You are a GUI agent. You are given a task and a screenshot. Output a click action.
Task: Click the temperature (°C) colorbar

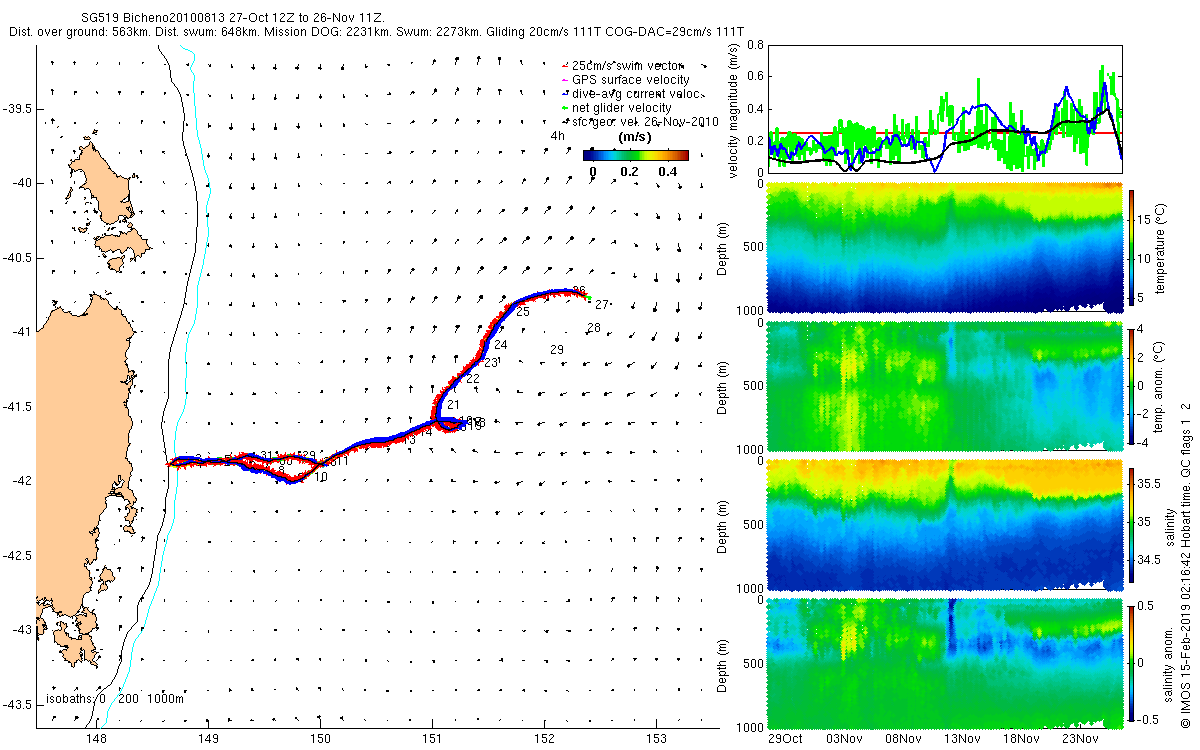[x=1132, y=246]
